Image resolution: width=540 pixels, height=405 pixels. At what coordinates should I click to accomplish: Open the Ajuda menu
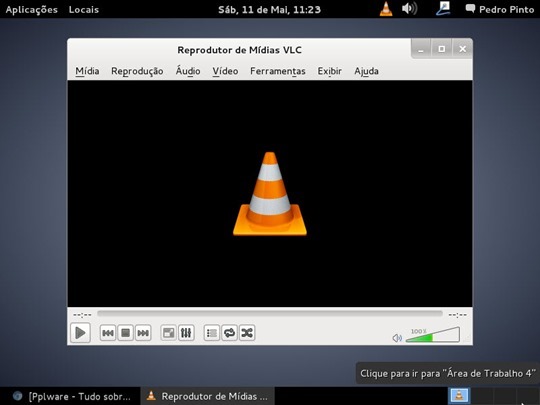coord(366,71)
